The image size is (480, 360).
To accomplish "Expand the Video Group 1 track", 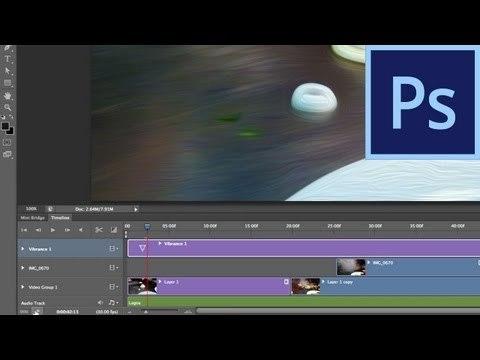I will pos(22,287).
